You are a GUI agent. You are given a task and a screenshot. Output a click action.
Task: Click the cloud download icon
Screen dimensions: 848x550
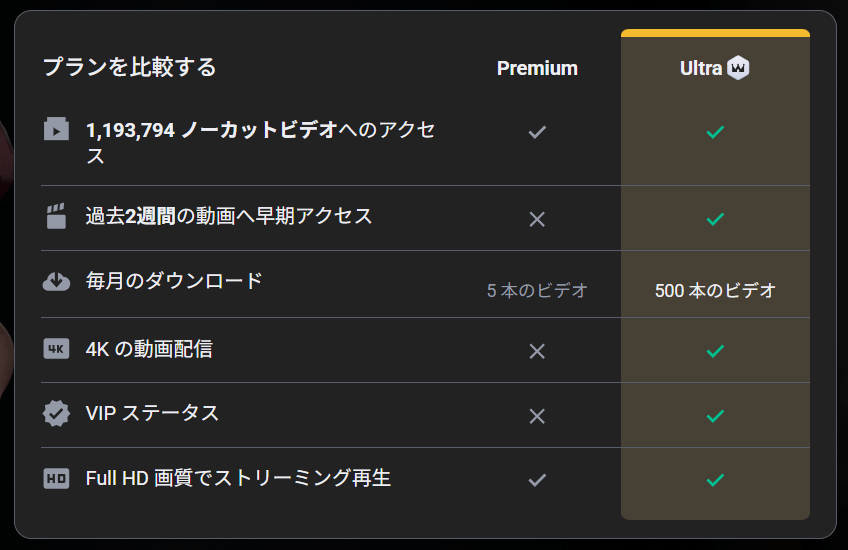[x=57, y=281]
